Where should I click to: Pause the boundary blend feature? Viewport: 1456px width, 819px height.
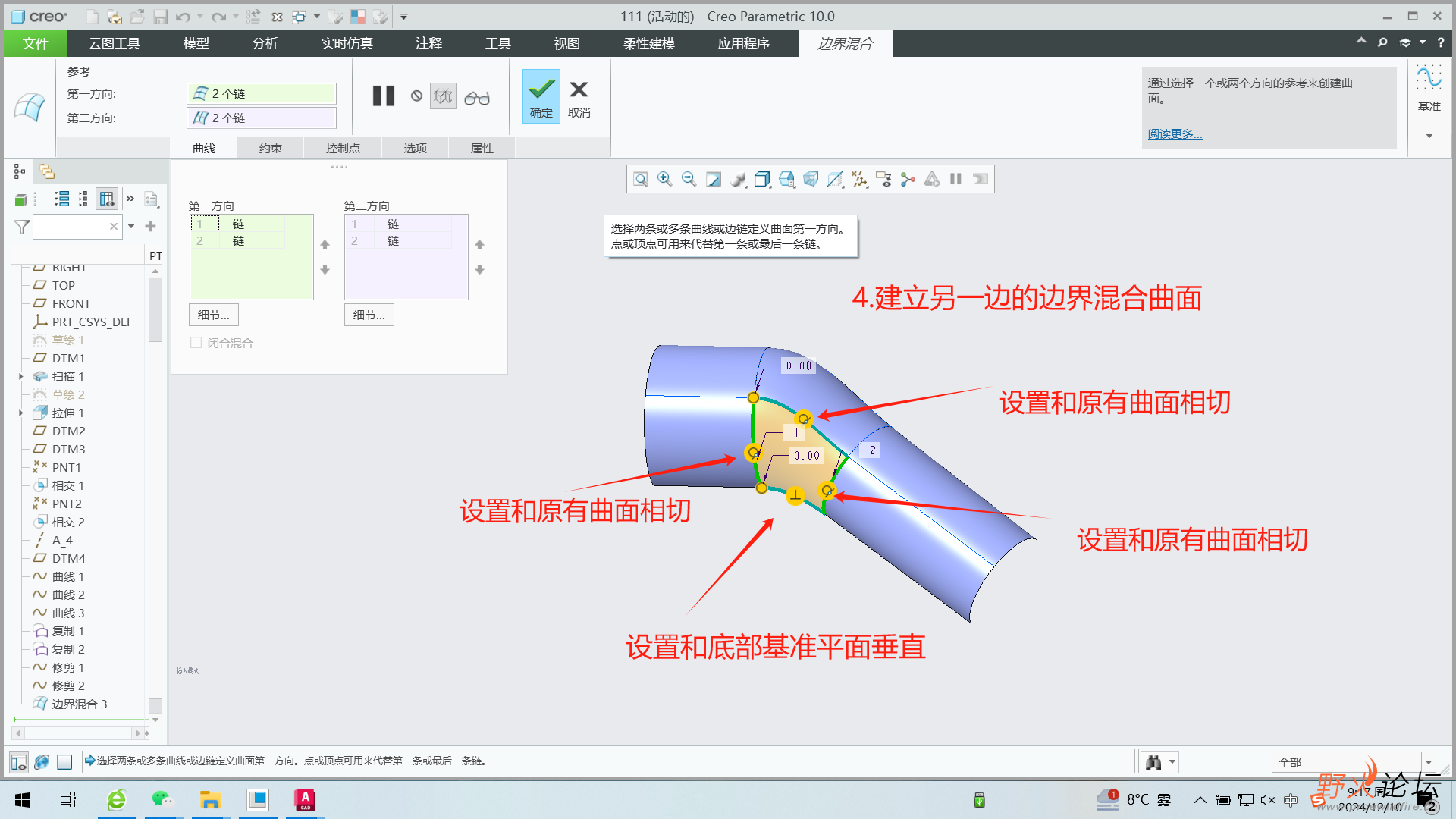[384, 96]
